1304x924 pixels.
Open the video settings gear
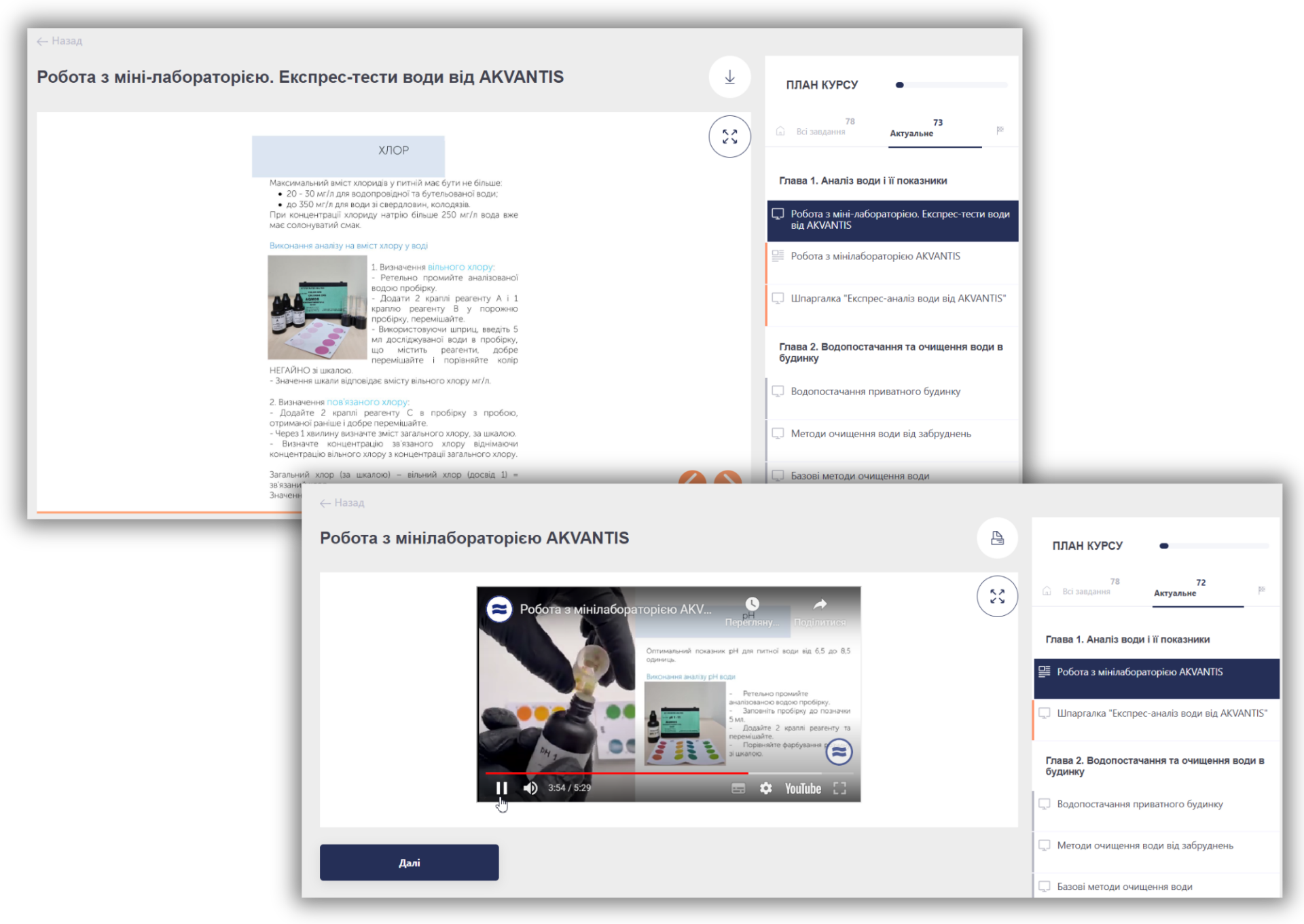tap(766, 788)
